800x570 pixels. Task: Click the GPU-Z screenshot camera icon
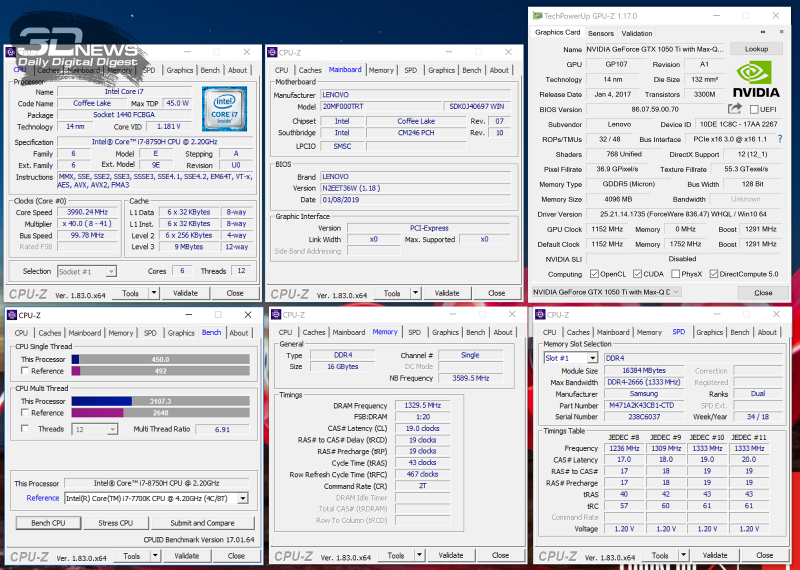click(x=763, y=32)
